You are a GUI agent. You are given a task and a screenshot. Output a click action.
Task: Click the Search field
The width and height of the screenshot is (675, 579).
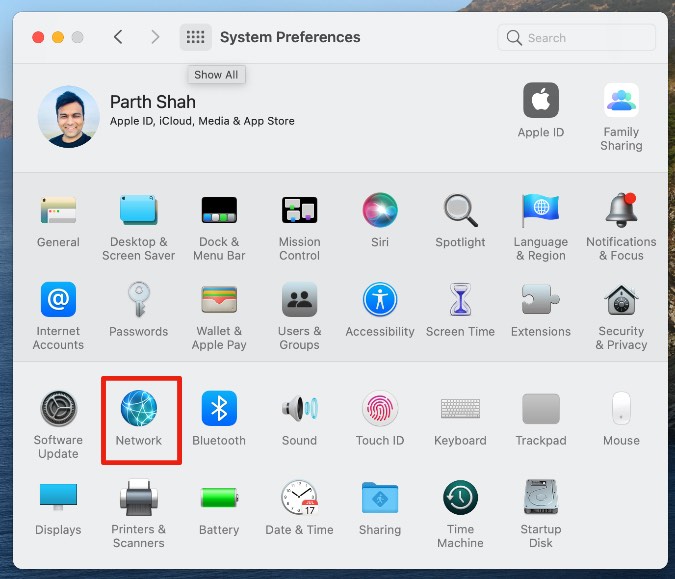[577, 38]
